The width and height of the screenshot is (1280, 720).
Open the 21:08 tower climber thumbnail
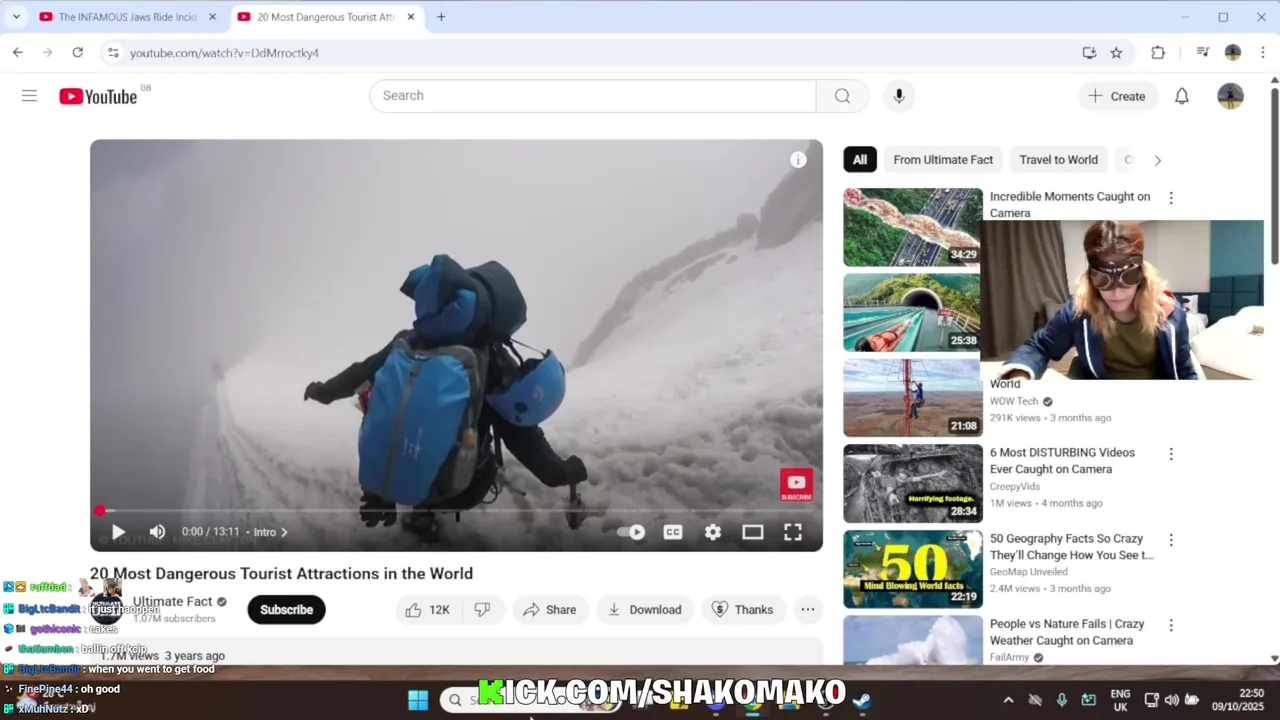912,398
